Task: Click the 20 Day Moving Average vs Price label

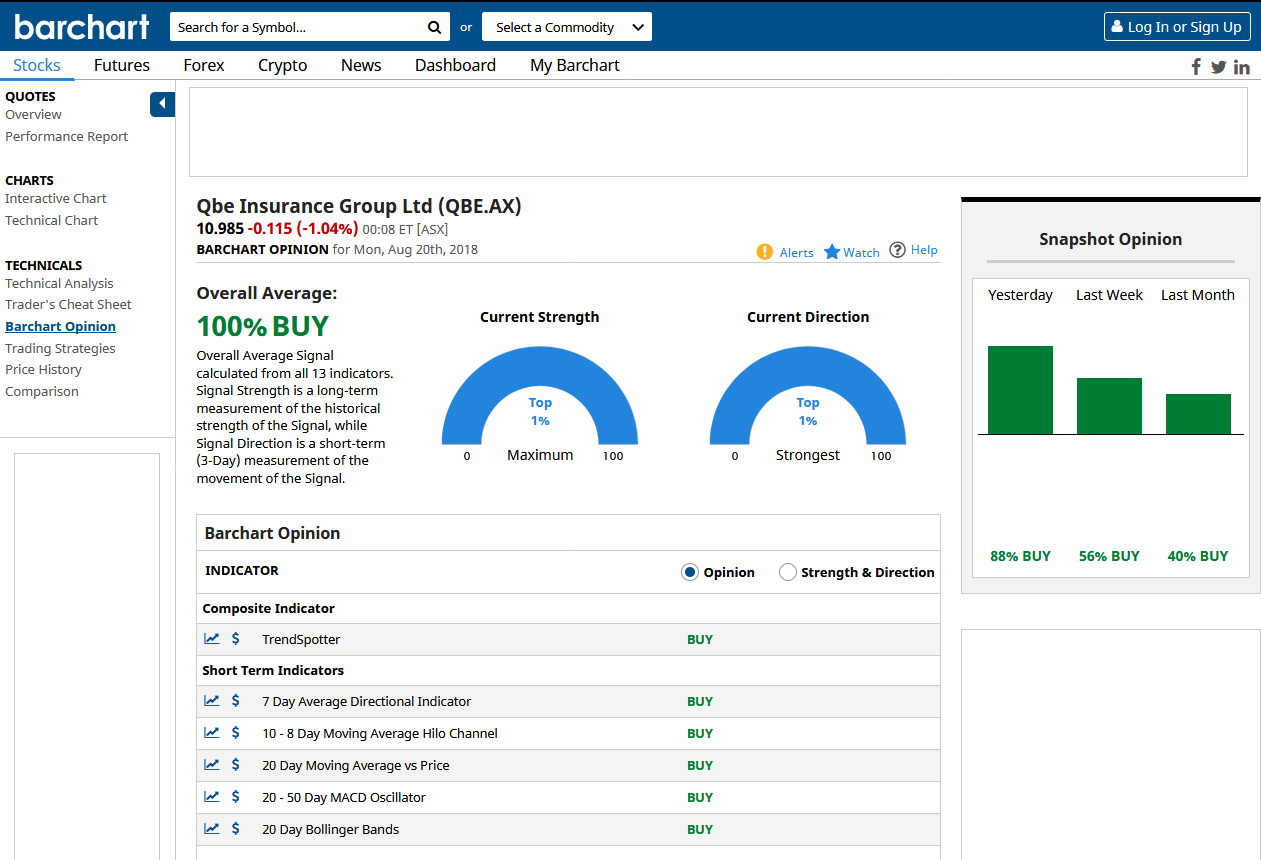Action: 356,765
